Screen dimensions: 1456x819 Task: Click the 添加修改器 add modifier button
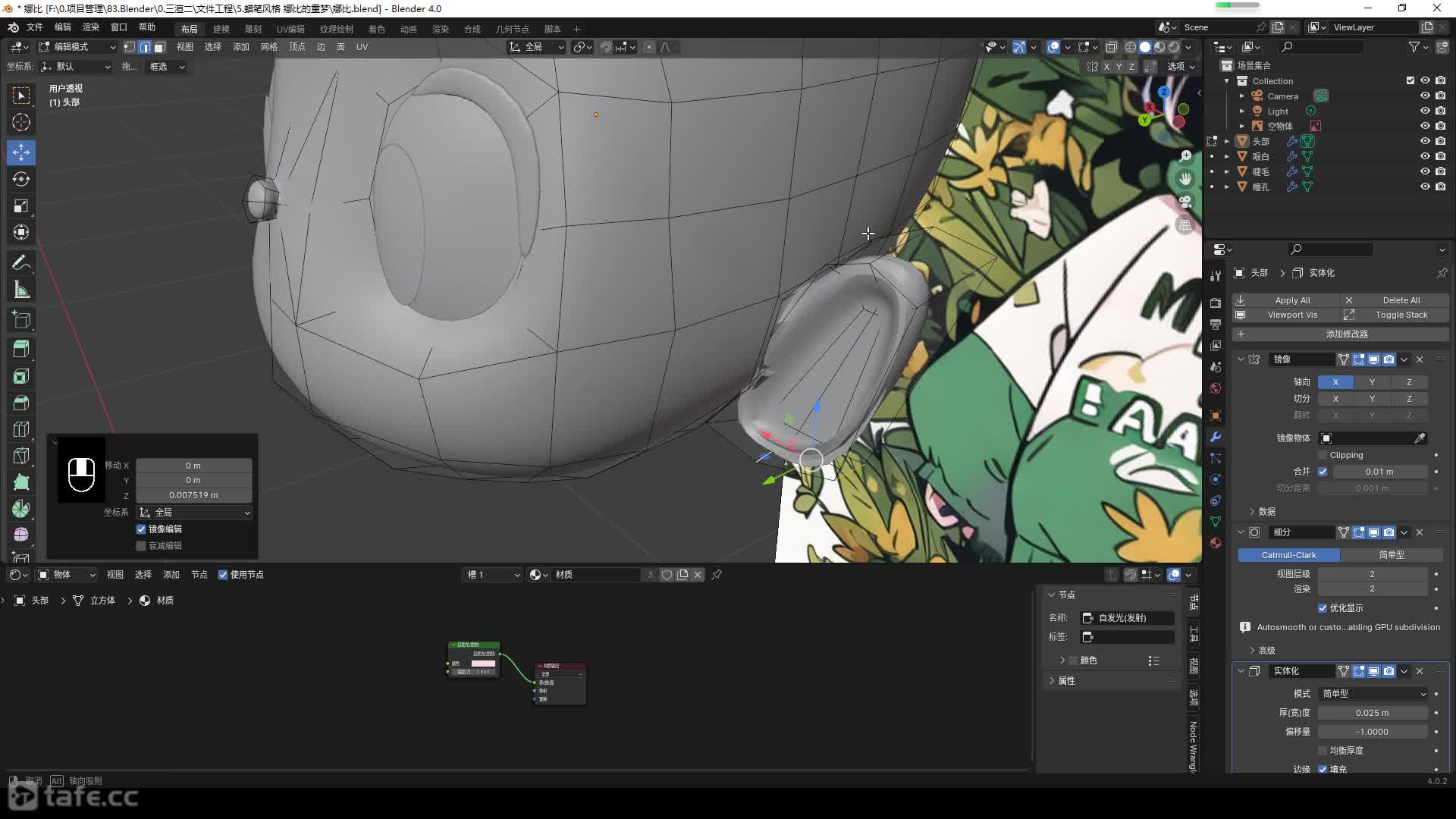[1341, 334]
